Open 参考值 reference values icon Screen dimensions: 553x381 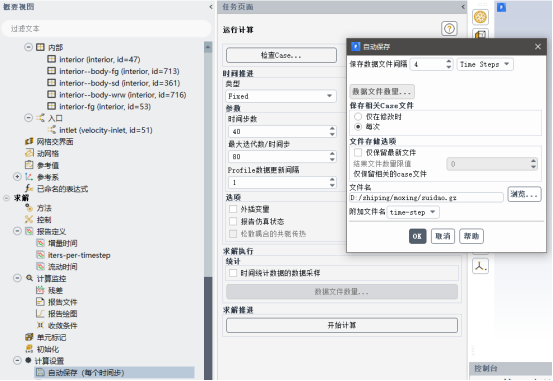(29, 165)
